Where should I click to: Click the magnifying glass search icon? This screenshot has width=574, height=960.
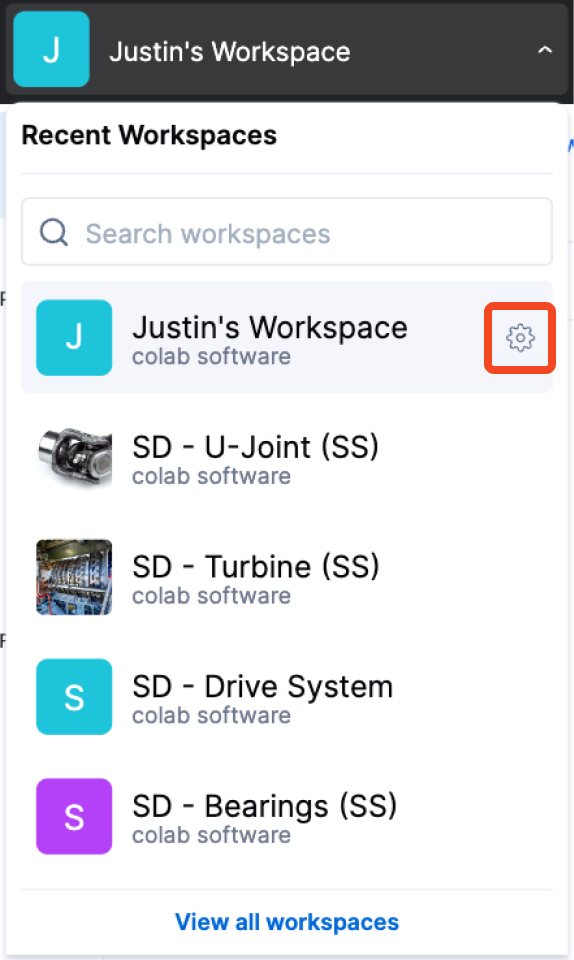point(54,233)
